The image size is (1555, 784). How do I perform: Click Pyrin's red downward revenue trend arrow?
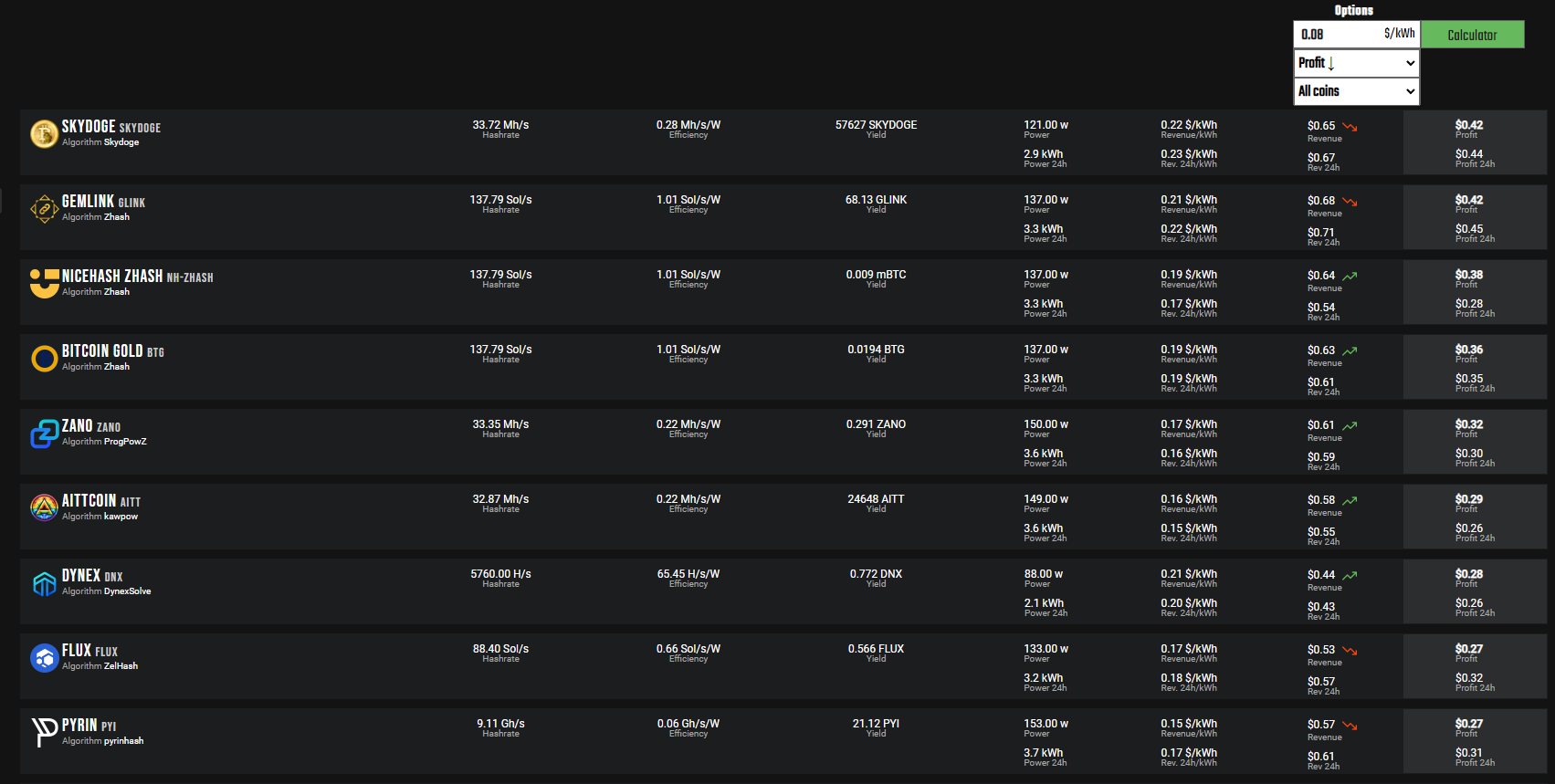[1350, 726]
